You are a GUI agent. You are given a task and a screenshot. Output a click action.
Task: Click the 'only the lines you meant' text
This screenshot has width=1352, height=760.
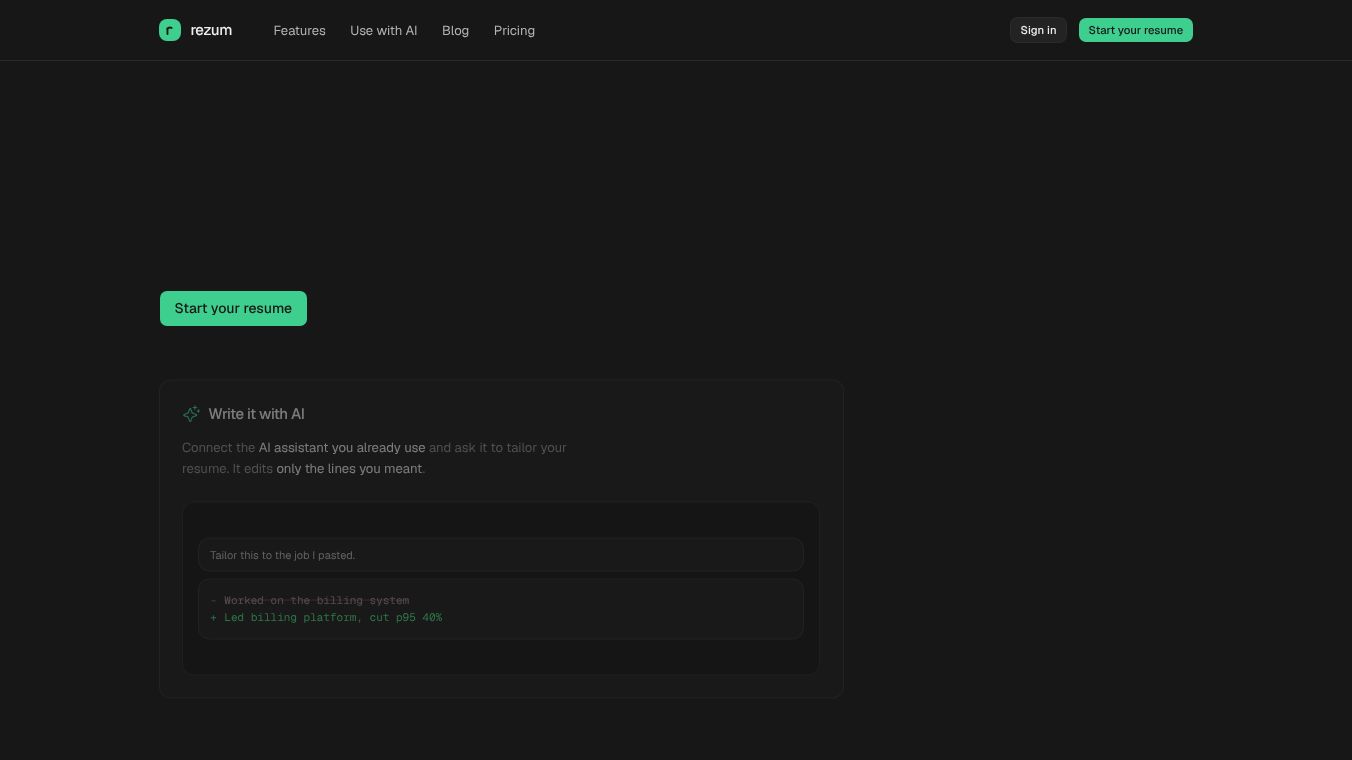coord(349,468)
